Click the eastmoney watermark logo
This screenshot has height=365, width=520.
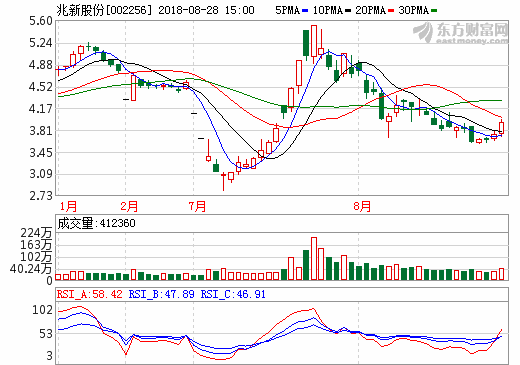(x=461, y=33)
